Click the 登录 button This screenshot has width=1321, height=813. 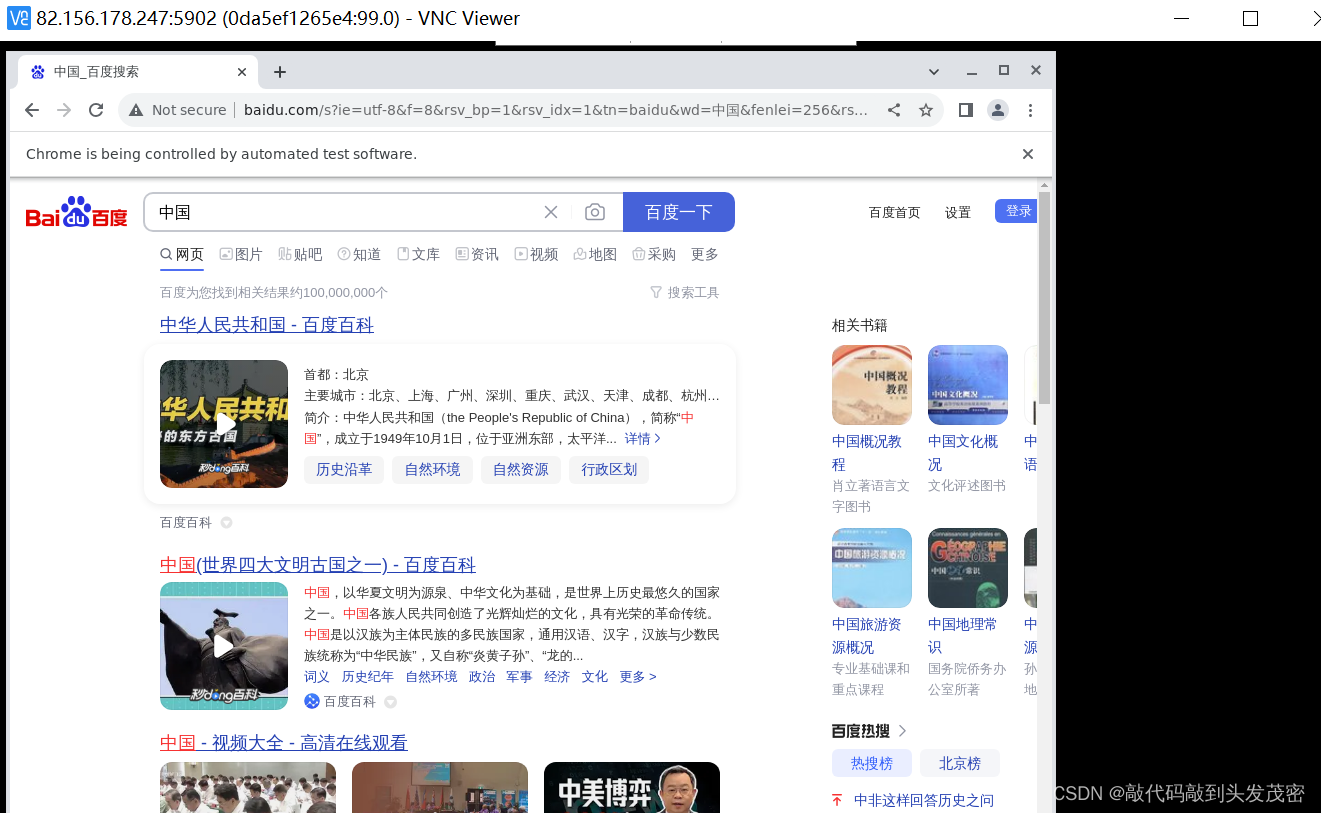1016,211
